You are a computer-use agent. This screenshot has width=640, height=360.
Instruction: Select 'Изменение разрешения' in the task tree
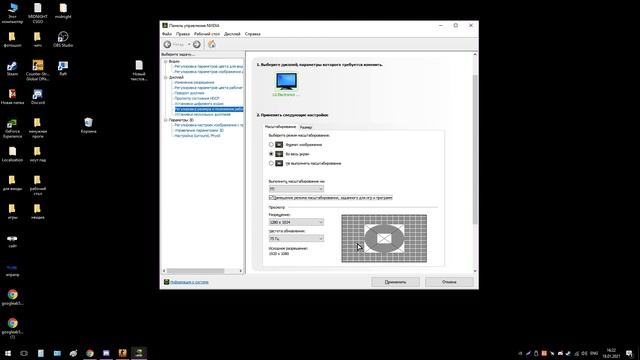point(194,82)
